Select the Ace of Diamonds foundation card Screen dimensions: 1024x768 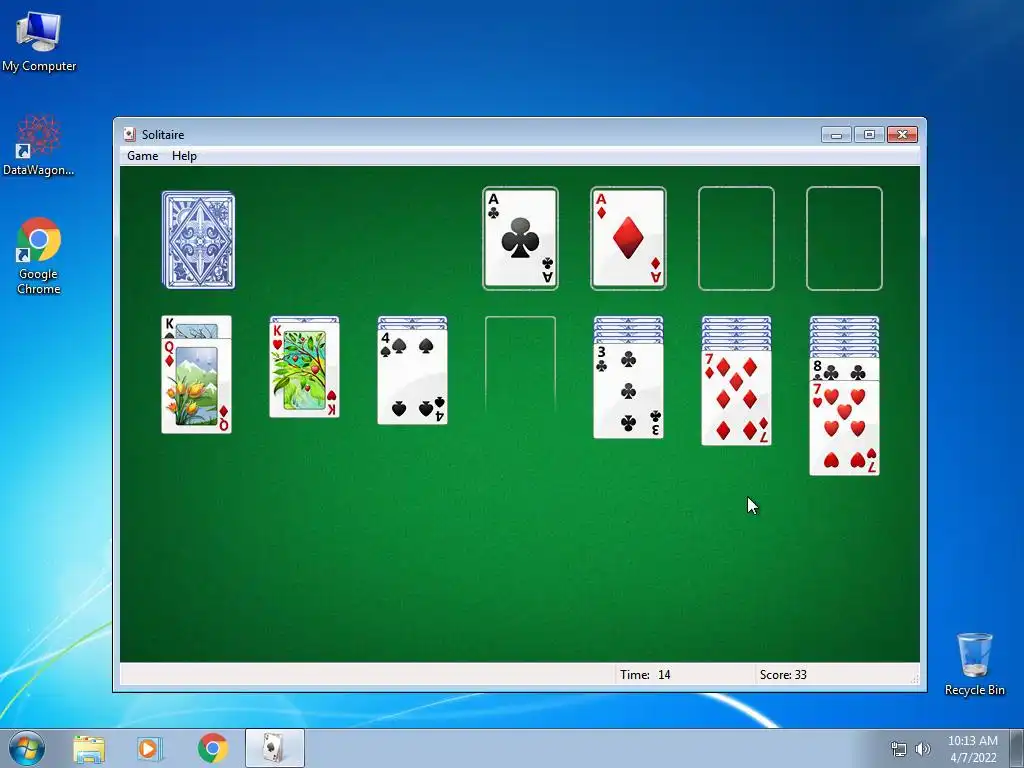click(x=628, y=238)
